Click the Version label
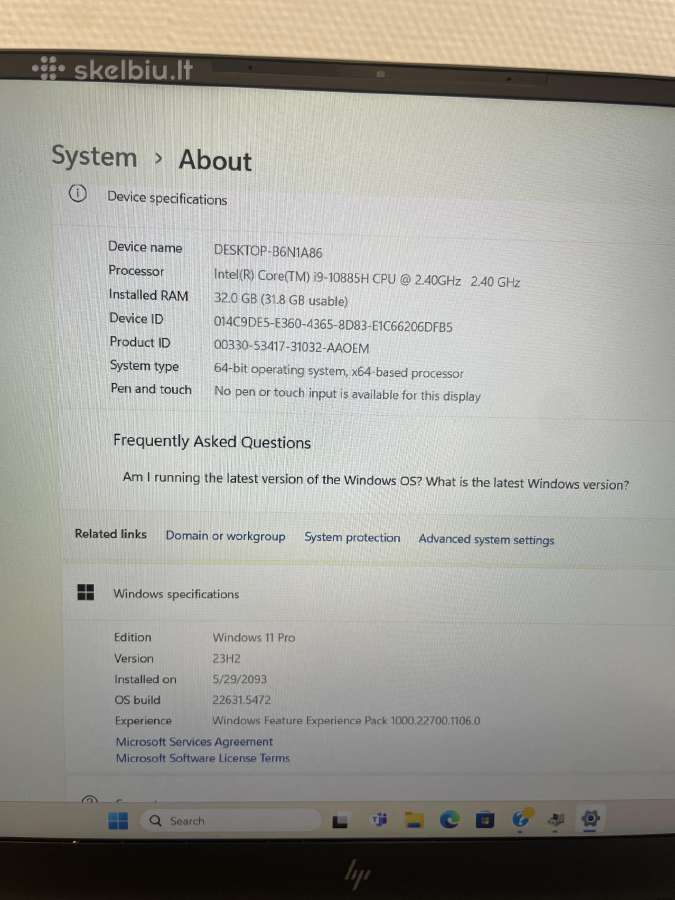The image size is (675, 900). pyautogui.click(x=134, y=658)
